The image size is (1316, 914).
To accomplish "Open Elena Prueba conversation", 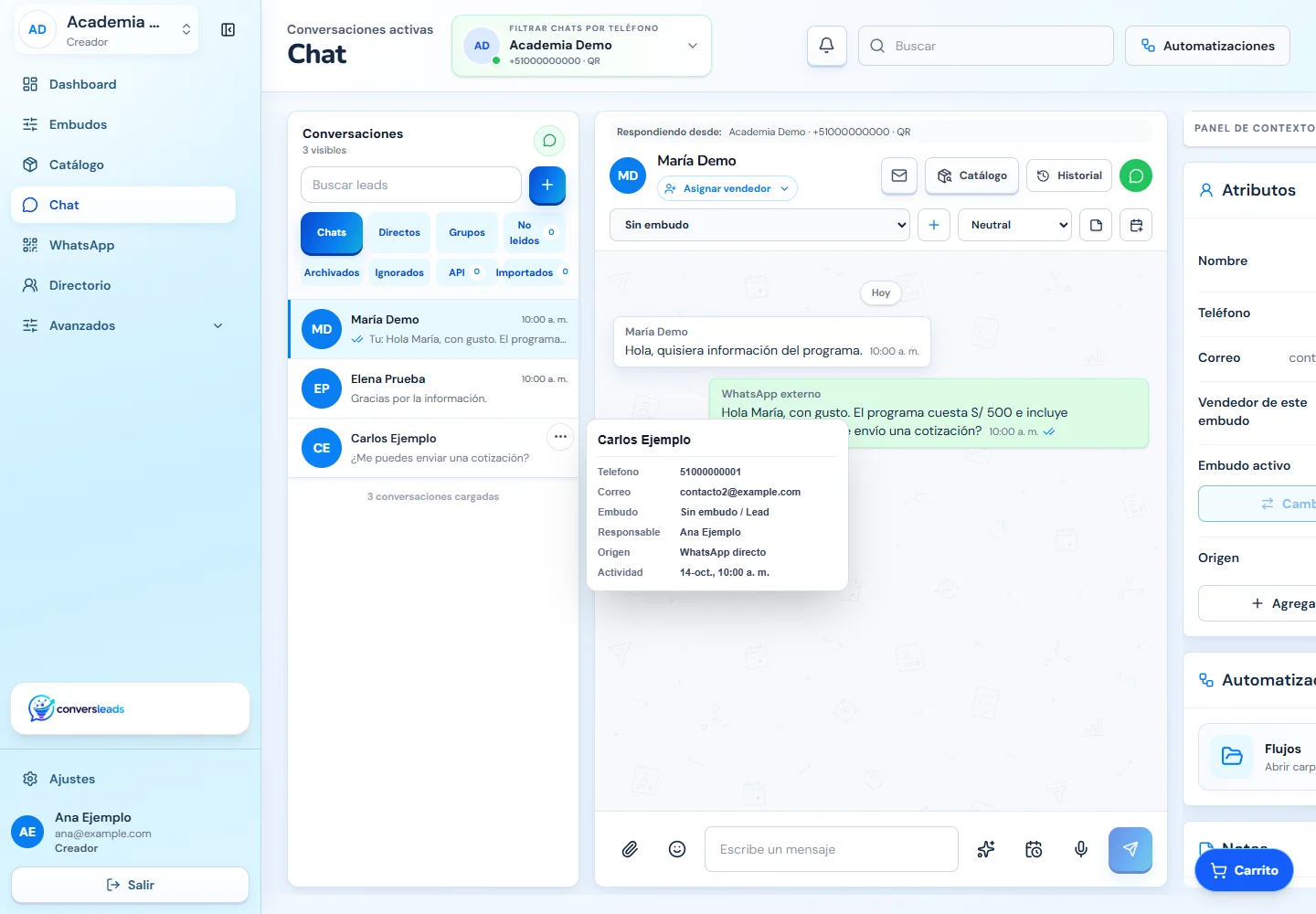I will click(434, 388).
